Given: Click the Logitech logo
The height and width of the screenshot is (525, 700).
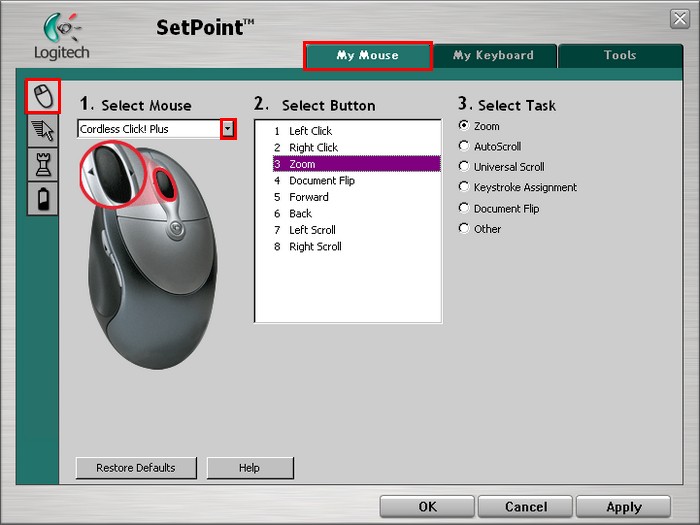Looking at the screenshot, I should (62, 37).
